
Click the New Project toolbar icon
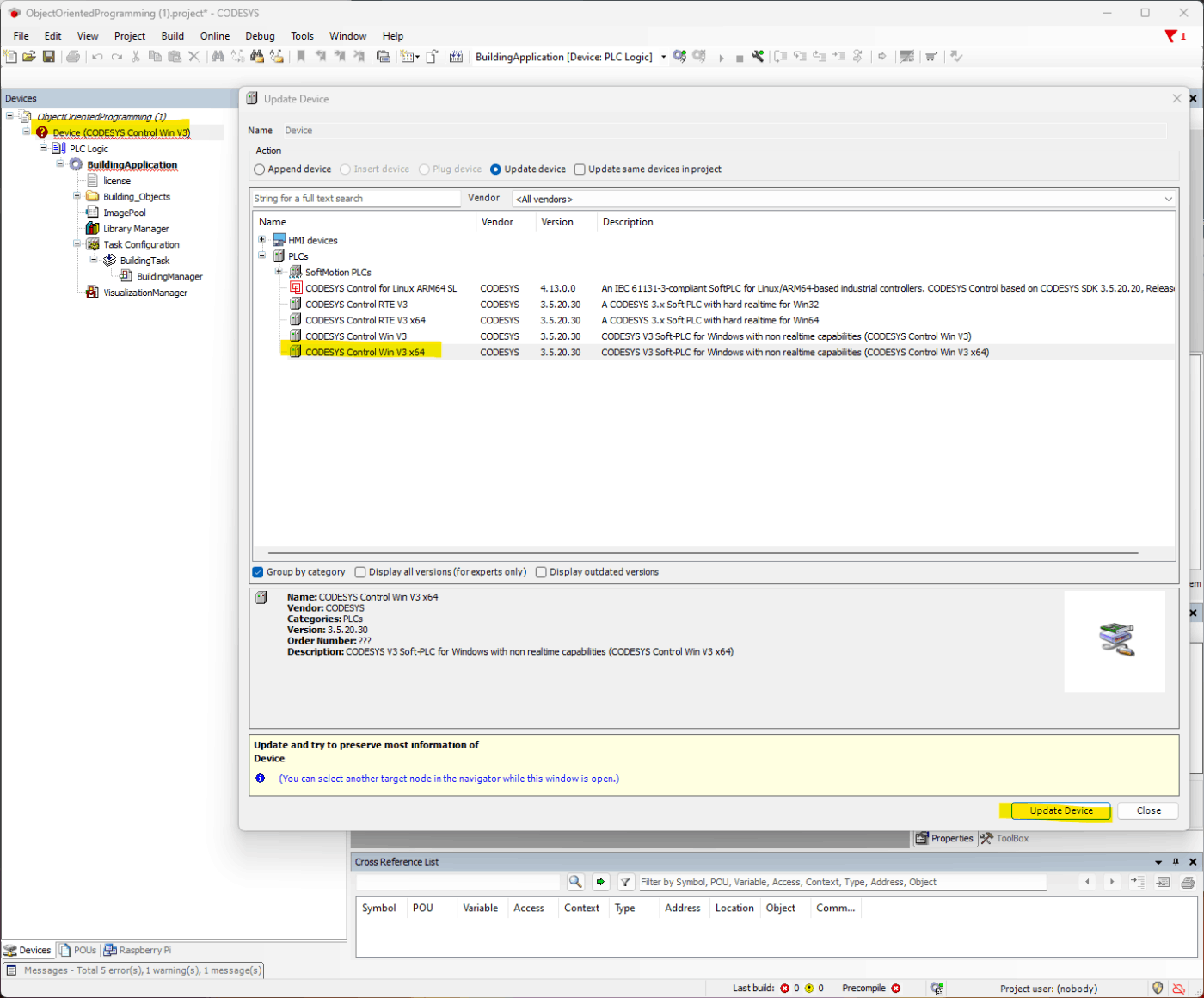pyautogui.click(x=10, y=57)
